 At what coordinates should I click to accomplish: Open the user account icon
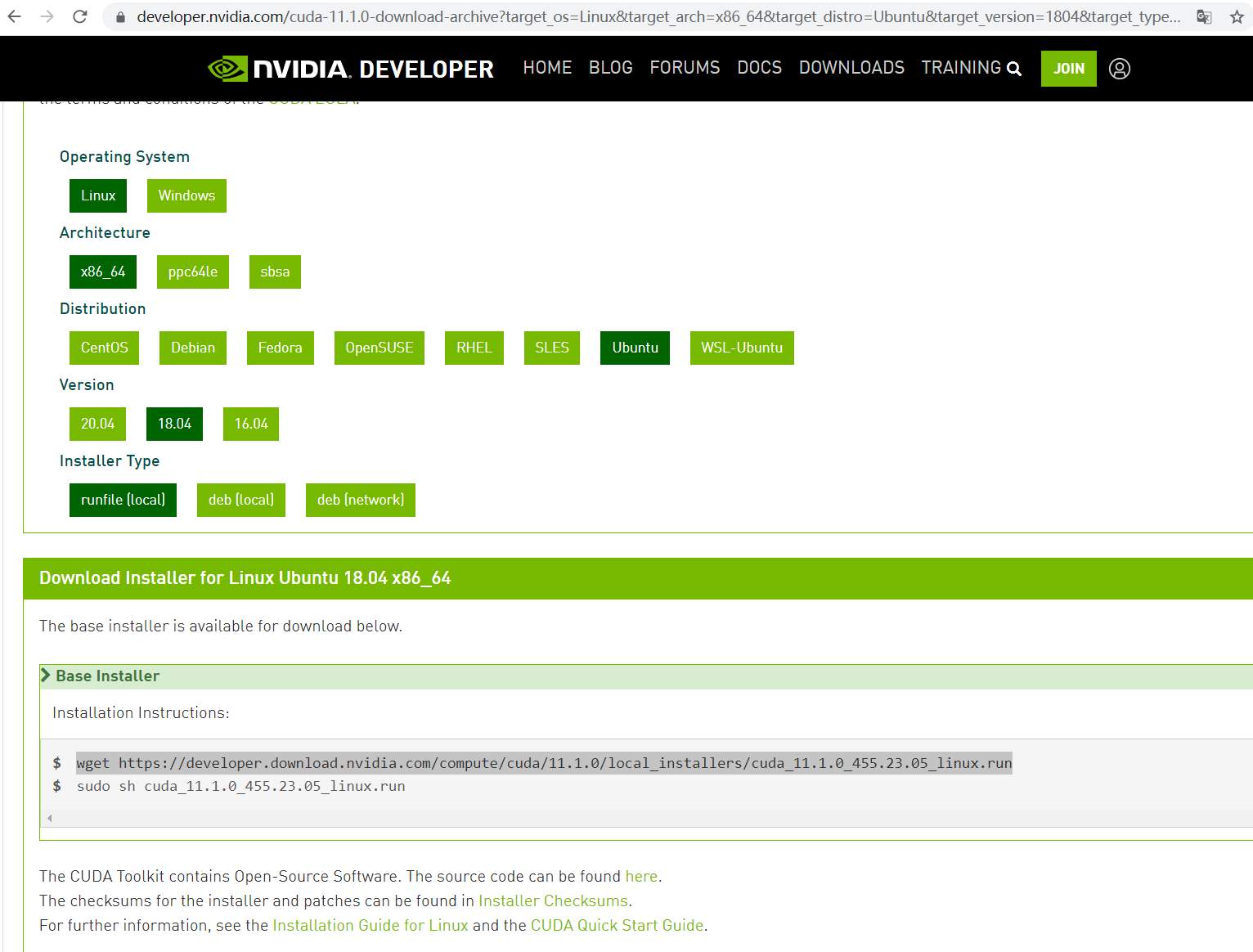(x=1120, y=69)
